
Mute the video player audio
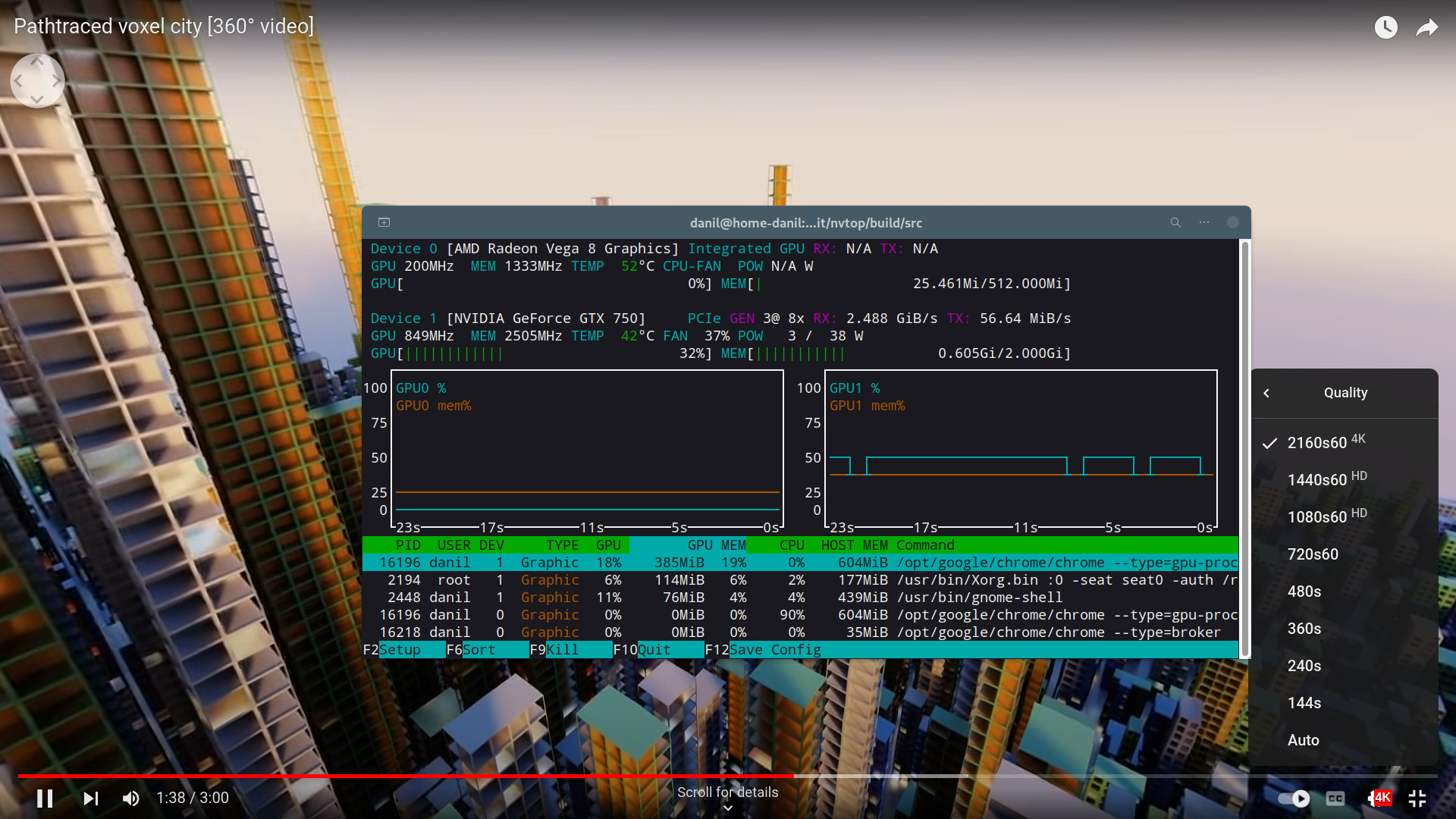tap(131, 798)
